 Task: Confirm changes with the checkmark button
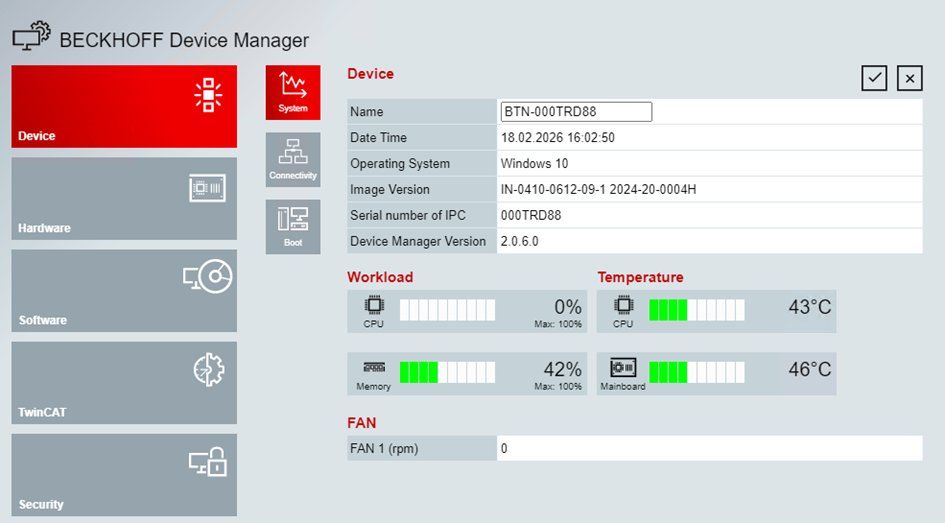tap(874, 78)
